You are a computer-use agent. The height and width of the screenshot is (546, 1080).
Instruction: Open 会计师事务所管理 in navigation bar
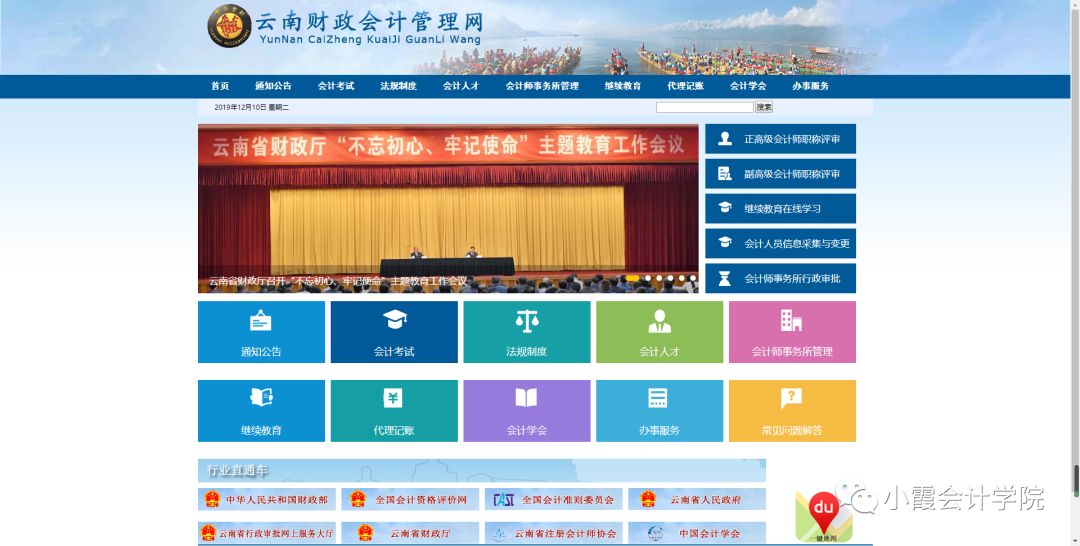click(x=542, y=86)
